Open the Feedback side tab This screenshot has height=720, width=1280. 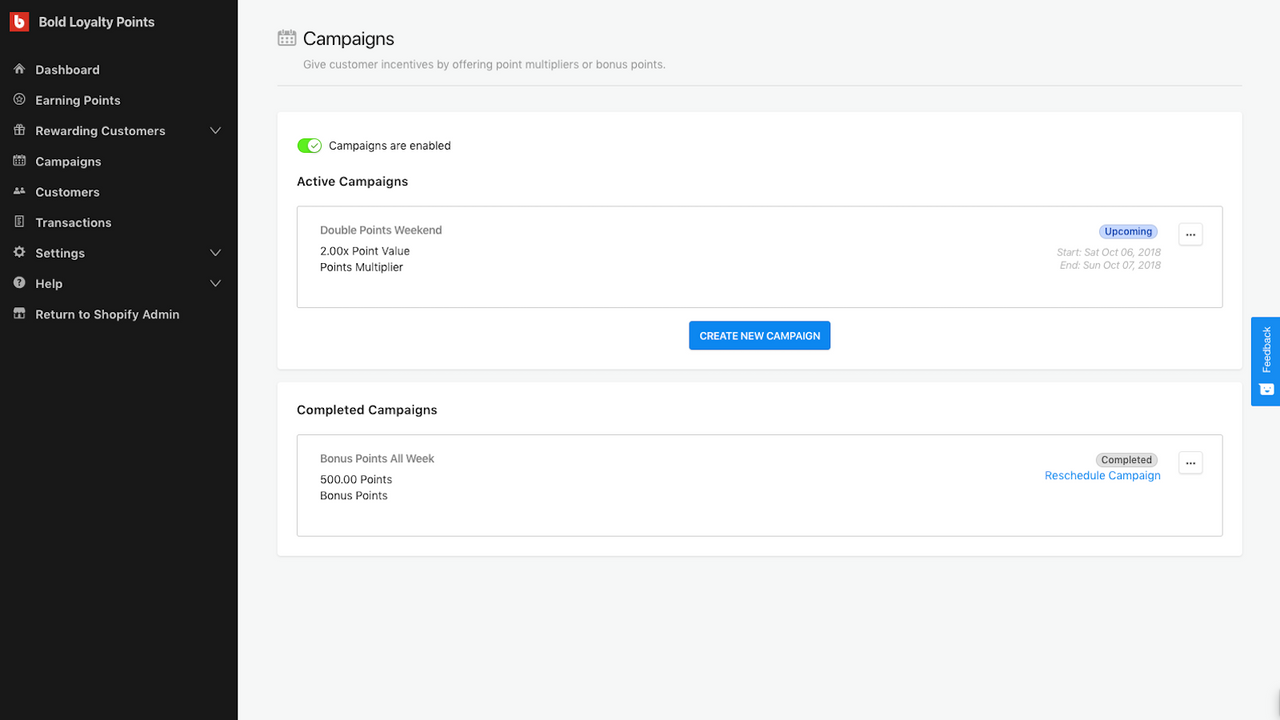pyautogui.click(x=1265, y=361)
